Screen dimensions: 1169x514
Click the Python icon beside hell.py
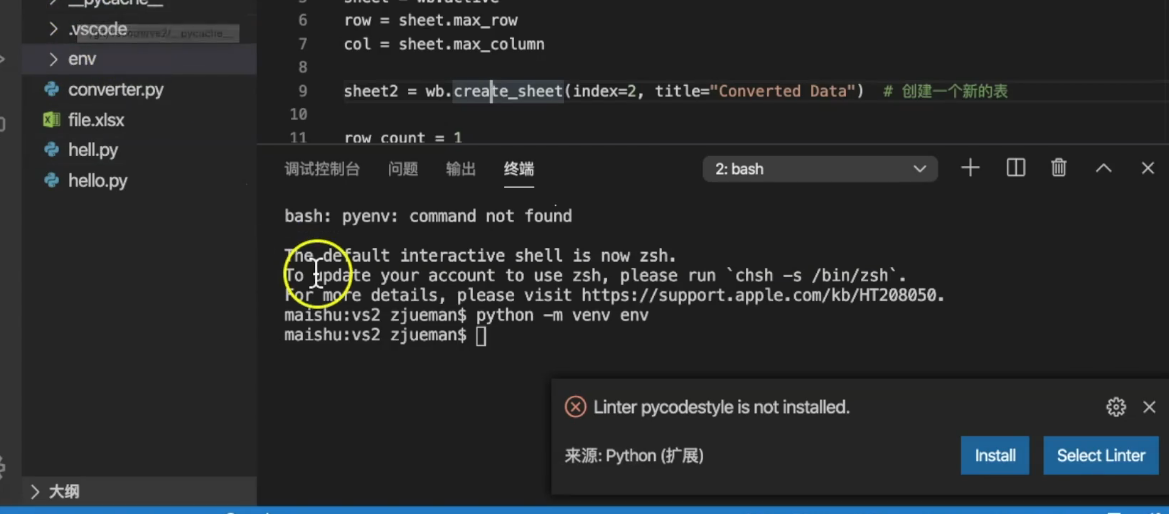click(x=51, y=150)
